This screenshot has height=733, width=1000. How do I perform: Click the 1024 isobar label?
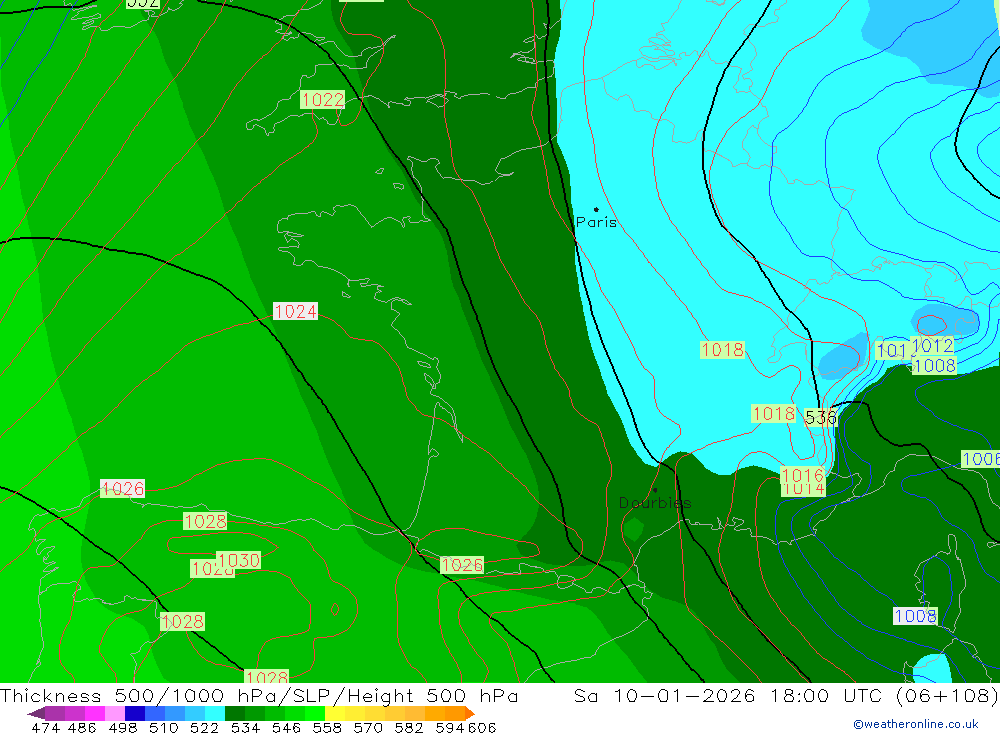point(295,312)
